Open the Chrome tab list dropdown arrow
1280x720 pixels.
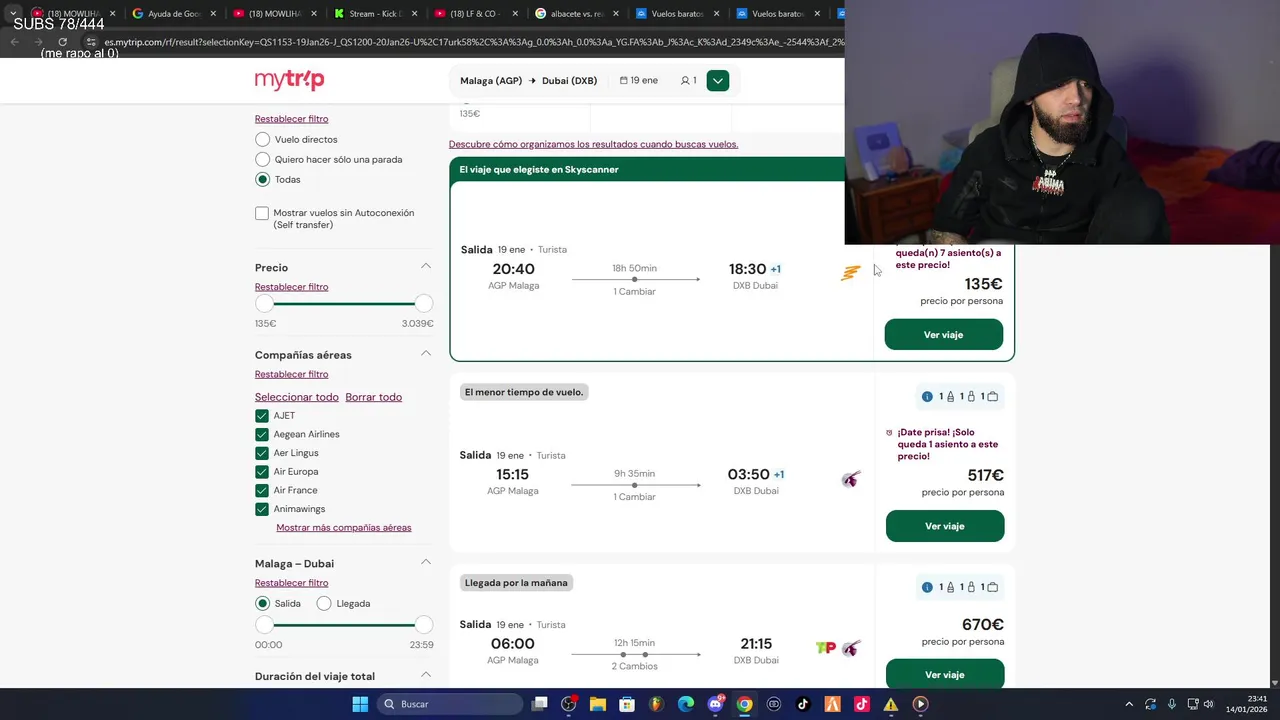tap(12, 14)
